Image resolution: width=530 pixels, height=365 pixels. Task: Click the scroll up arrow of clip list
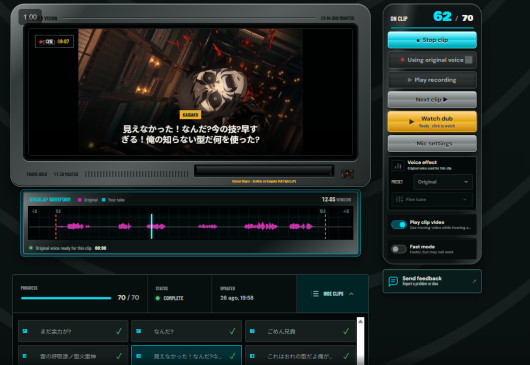tap(360, 321)
